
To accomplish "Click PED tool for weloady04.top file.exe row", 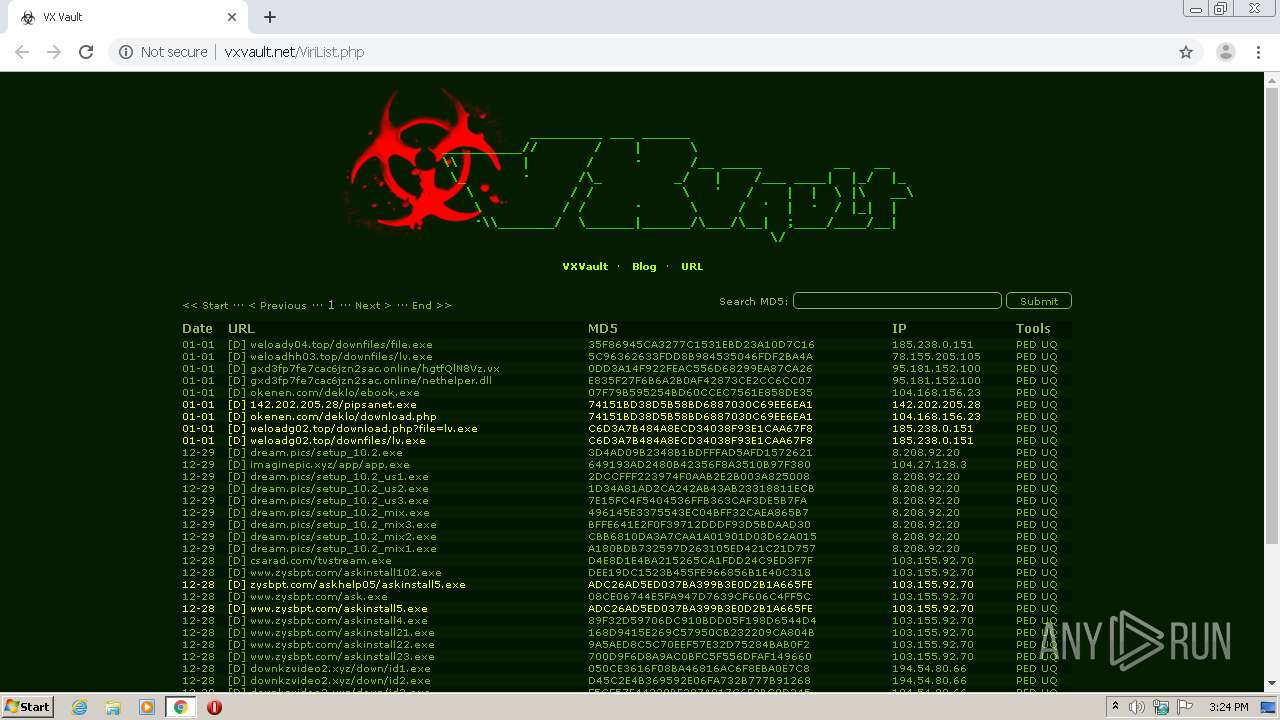I will [x=1026, y=345].
